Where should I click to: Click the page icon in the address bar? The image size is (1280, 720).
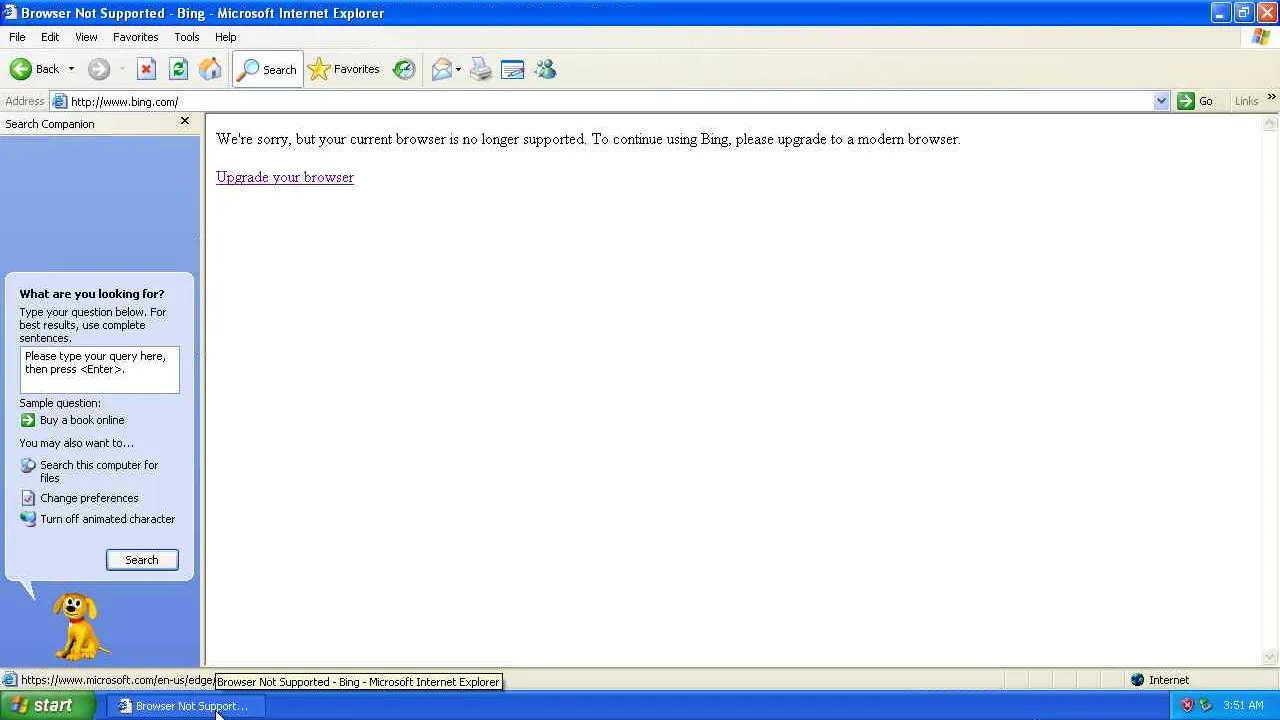pyautogui.click(x=60, y=101)
